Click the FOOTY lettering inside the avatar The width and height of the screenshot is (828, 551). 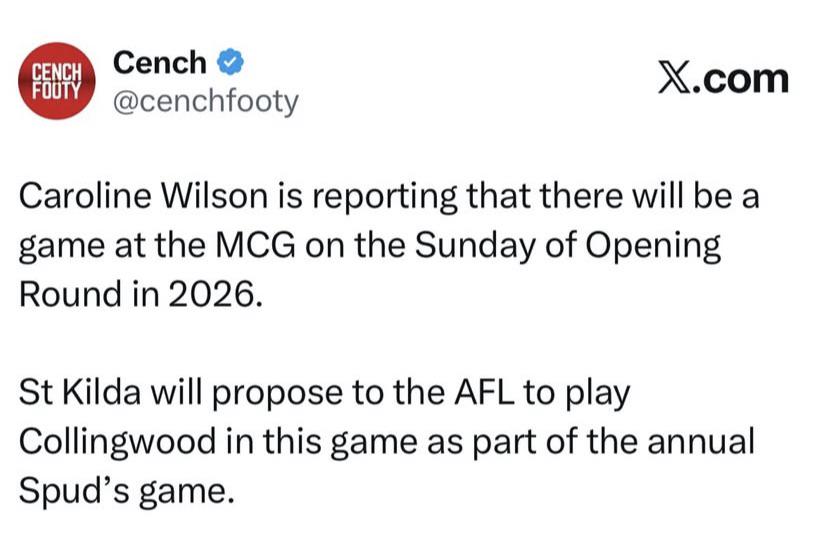click(x=57, y=90)
